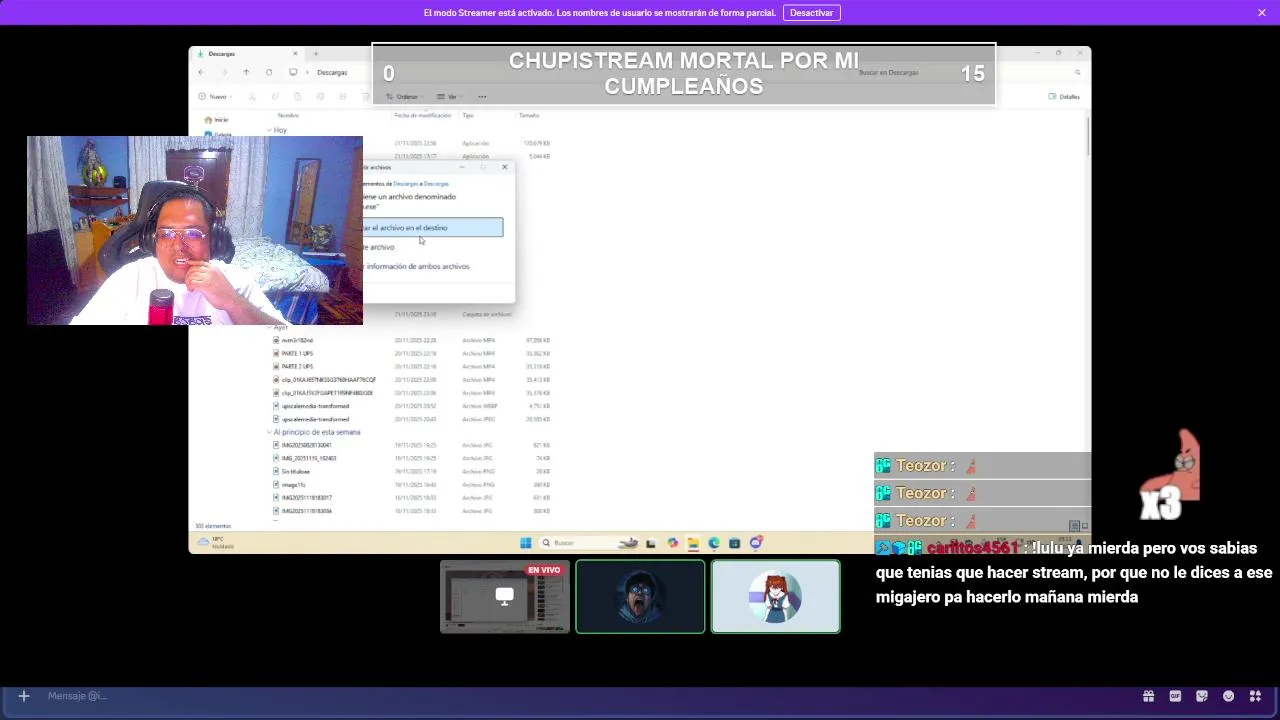Choose compare information of both files option
The width and height of the screenshot is (1280, 720).
tap(417, 266)
